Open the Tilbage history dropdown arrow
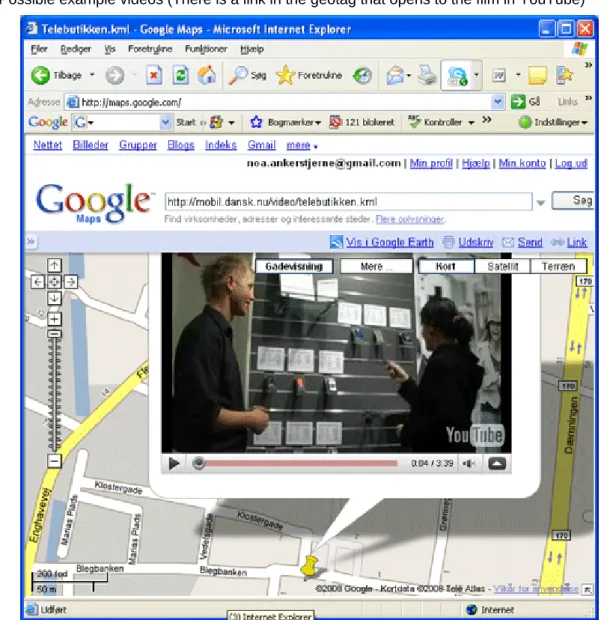 coord(92,75)
